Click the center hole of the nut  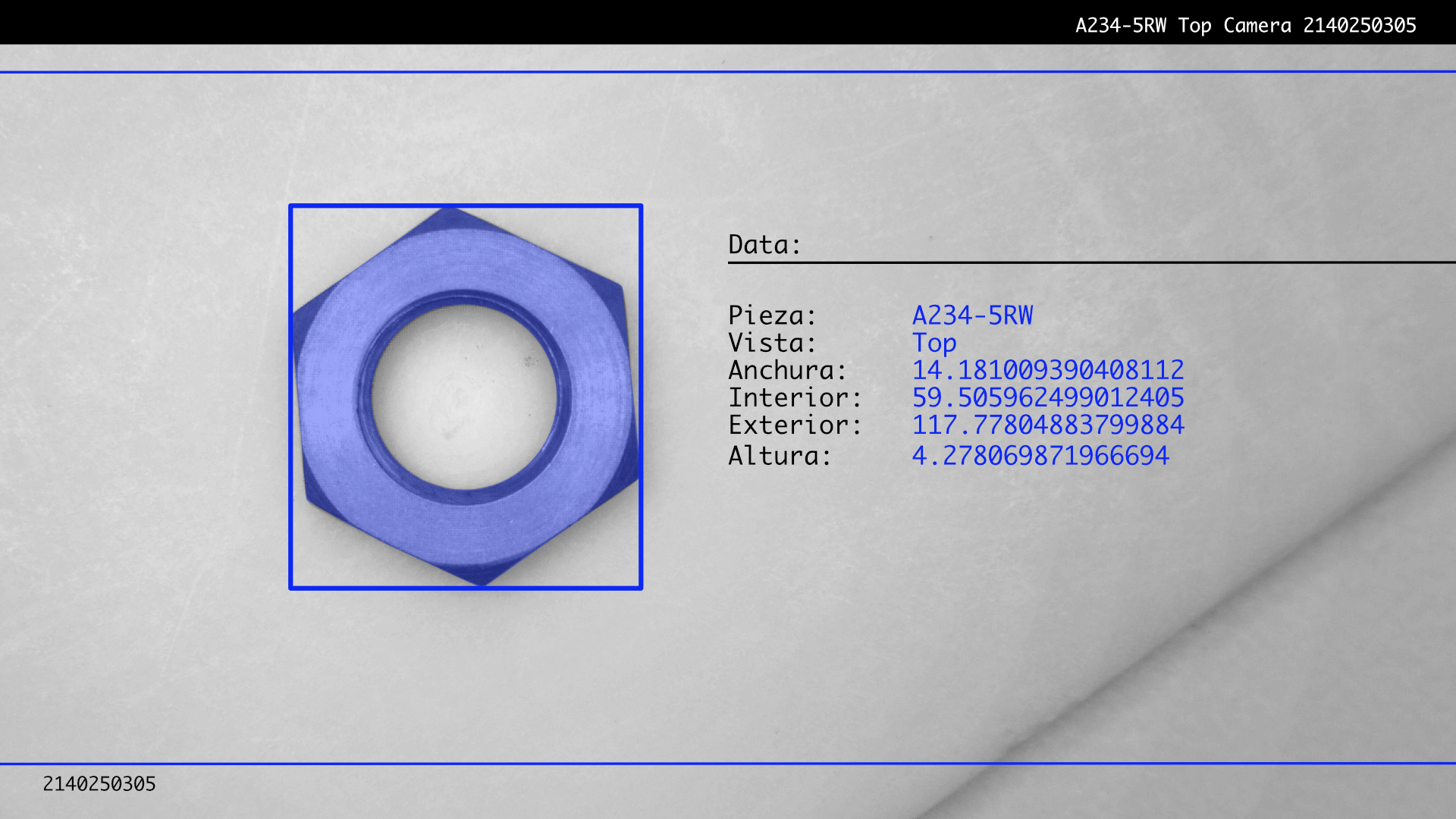coord(465,397)
